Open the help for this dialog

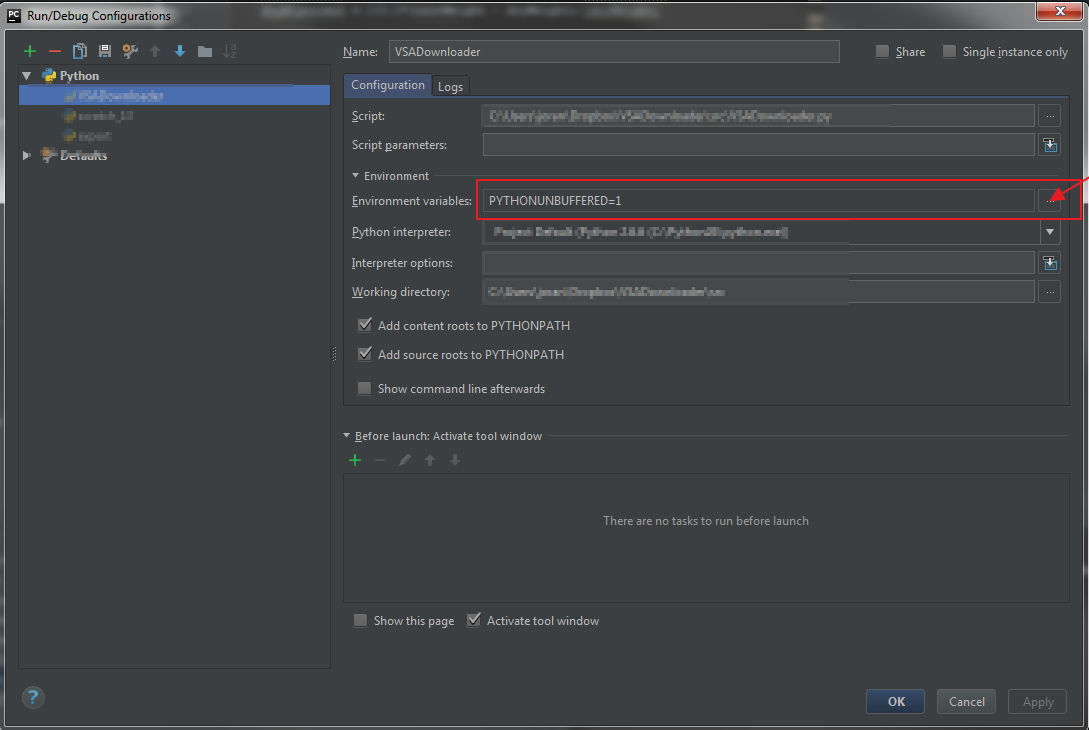coord(33,697)
